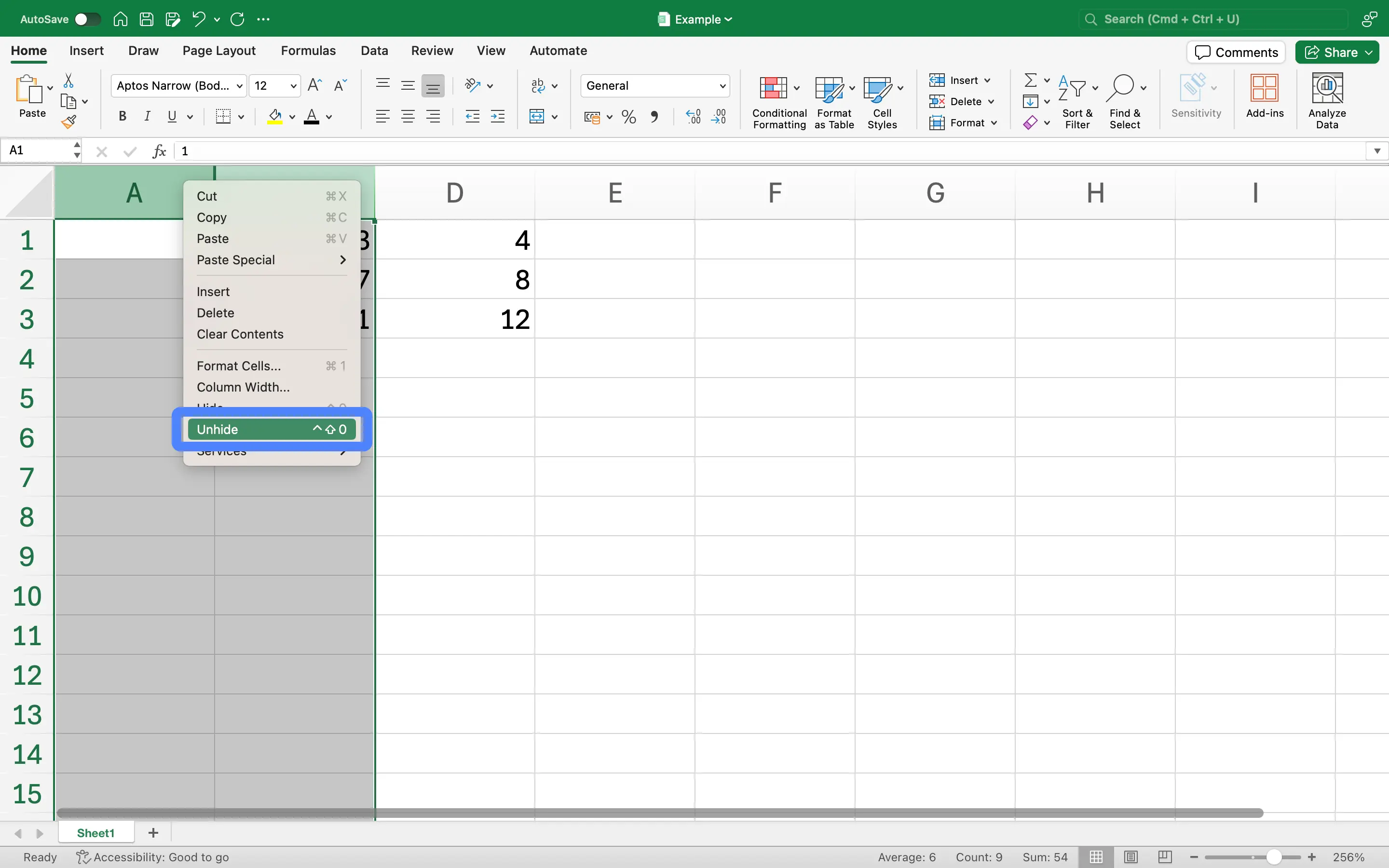This screenshot has height=868, width=1389.
Task: Click the Comments button
Action: click(1236, 52)
